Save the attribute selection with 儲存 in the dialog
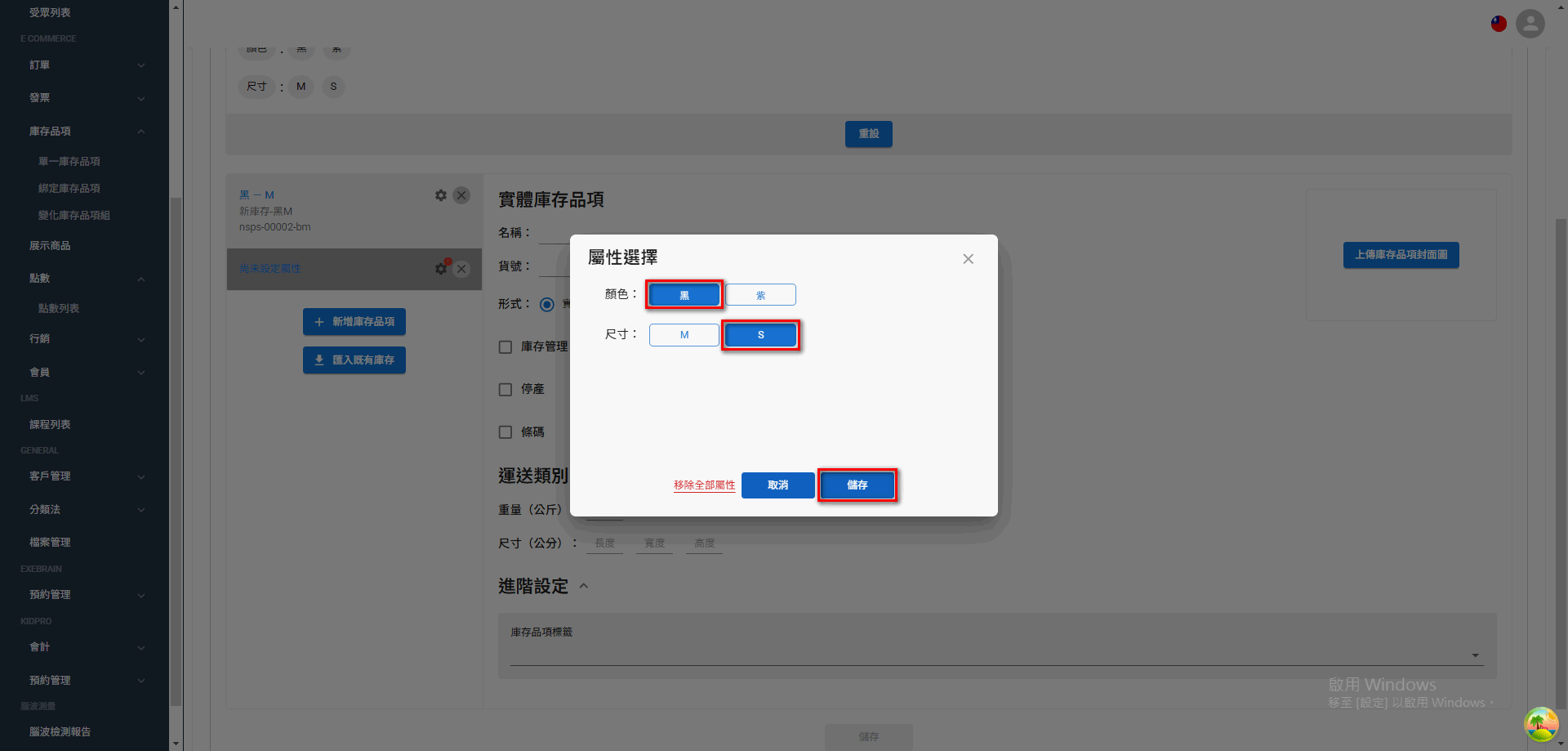 coord(857,485)
